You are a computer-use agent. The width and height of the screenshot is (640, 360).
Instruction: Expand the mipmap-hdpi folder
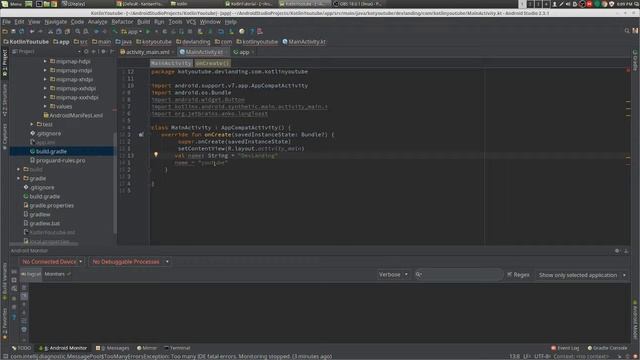45,61
